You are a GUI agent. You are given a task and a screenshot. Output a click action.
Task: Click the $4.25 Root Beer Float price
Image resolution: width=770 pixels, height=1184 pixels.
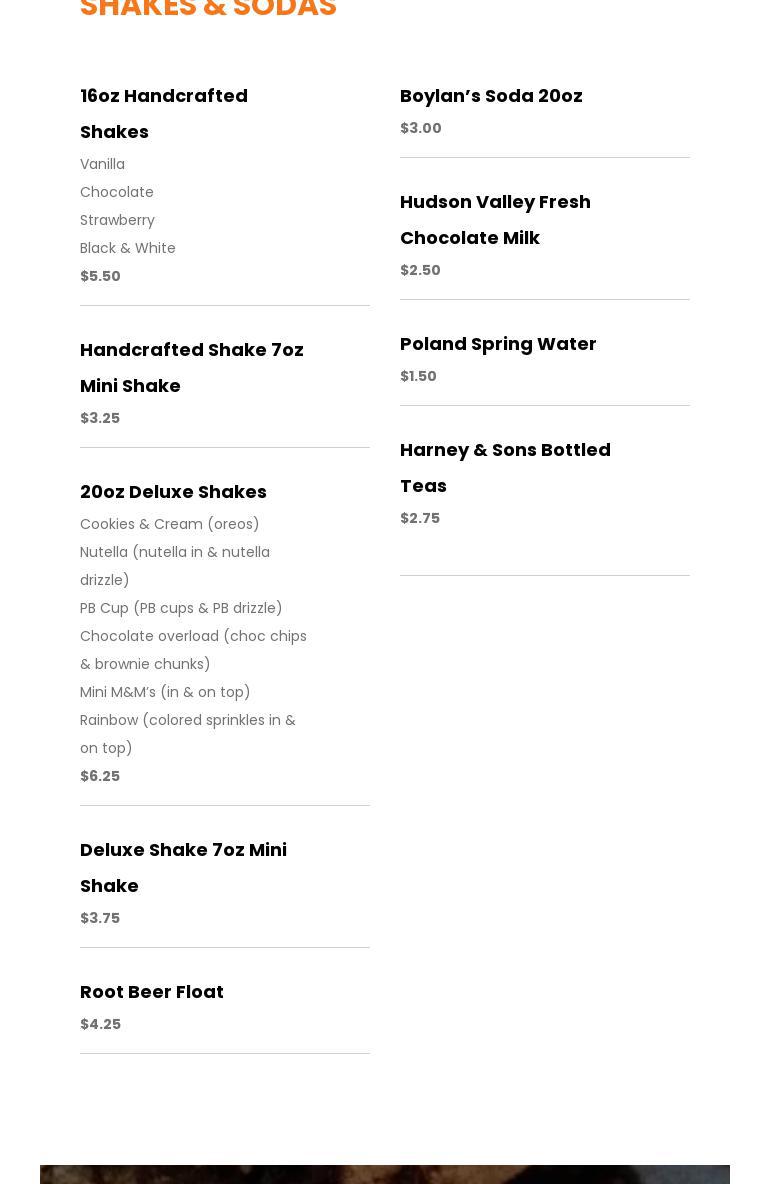click(x=100, y=1024)
